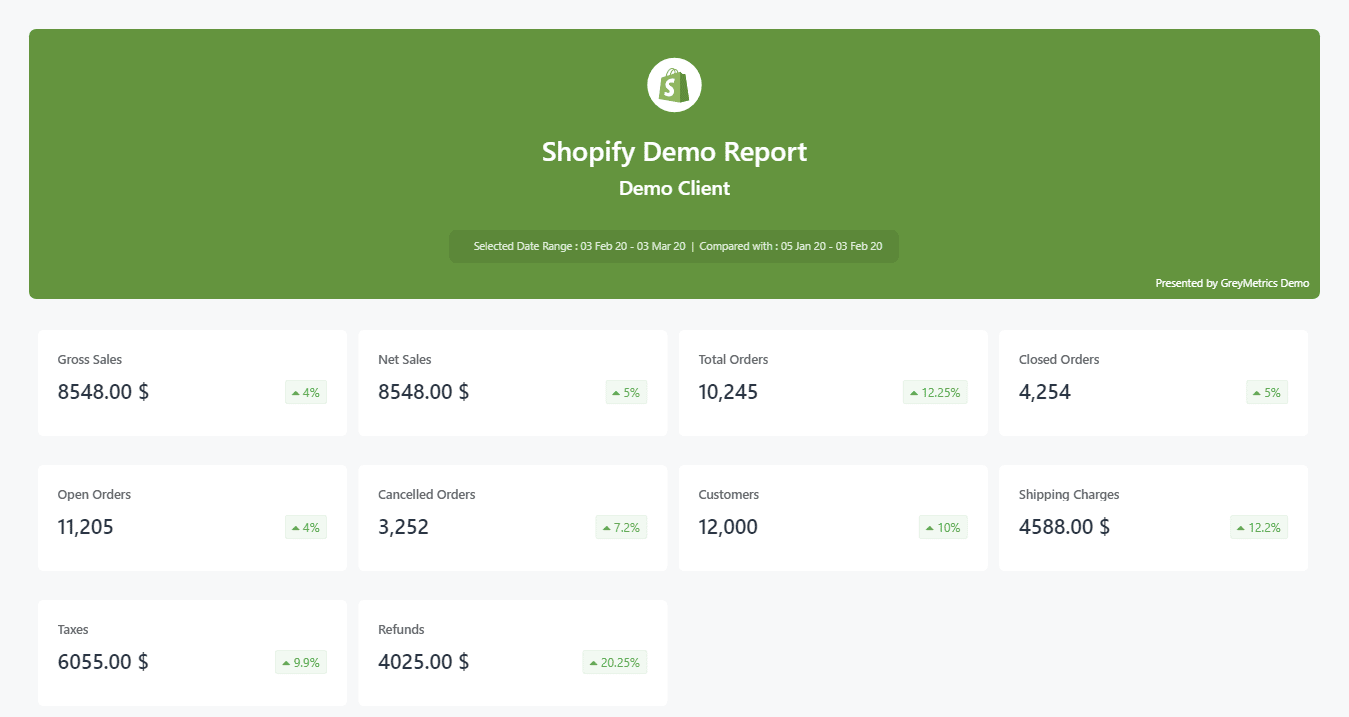
Task: Click the Closed Orders 5% change badge
Action: (x=1267, y=393)
